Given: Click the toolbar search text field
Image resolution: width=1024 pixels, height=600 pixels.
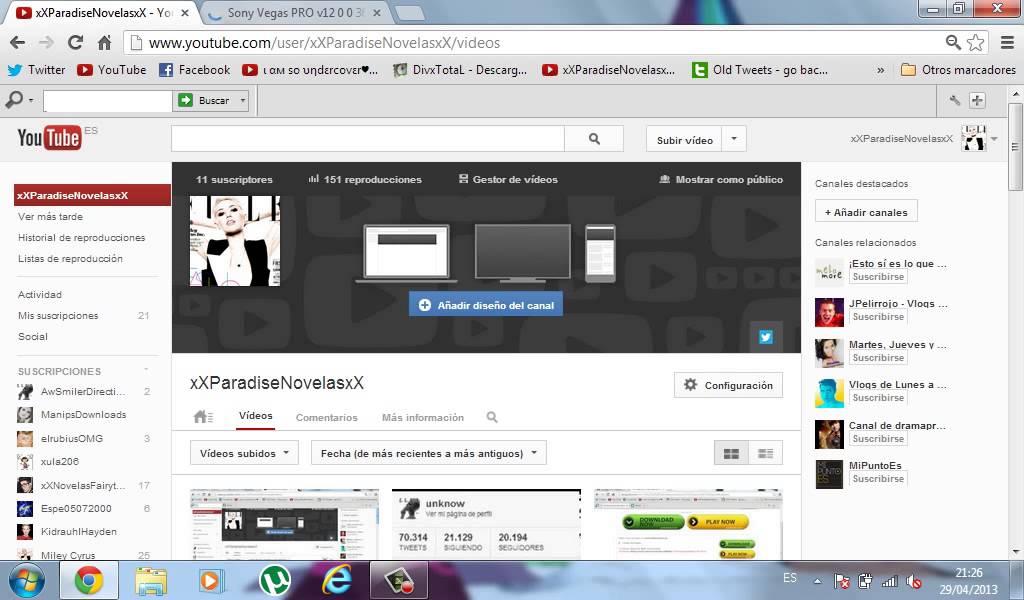Looking at the screenshot, I should click(x=107, y=101).
